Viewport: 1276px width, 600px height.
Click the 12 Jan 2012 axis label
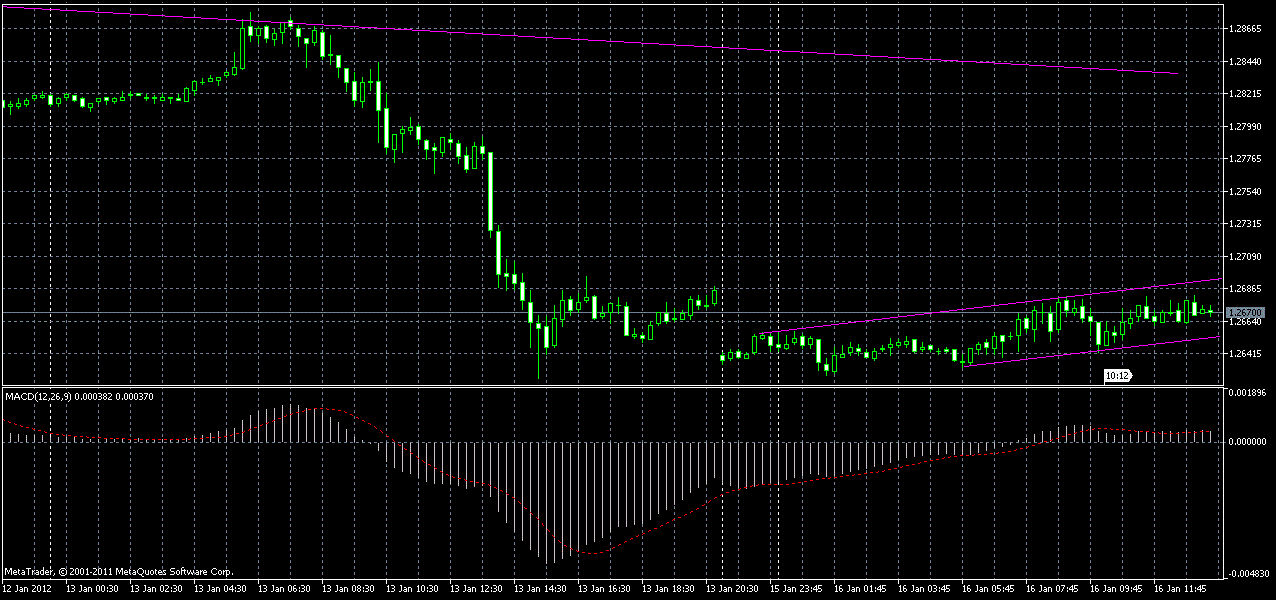point(28,588)
